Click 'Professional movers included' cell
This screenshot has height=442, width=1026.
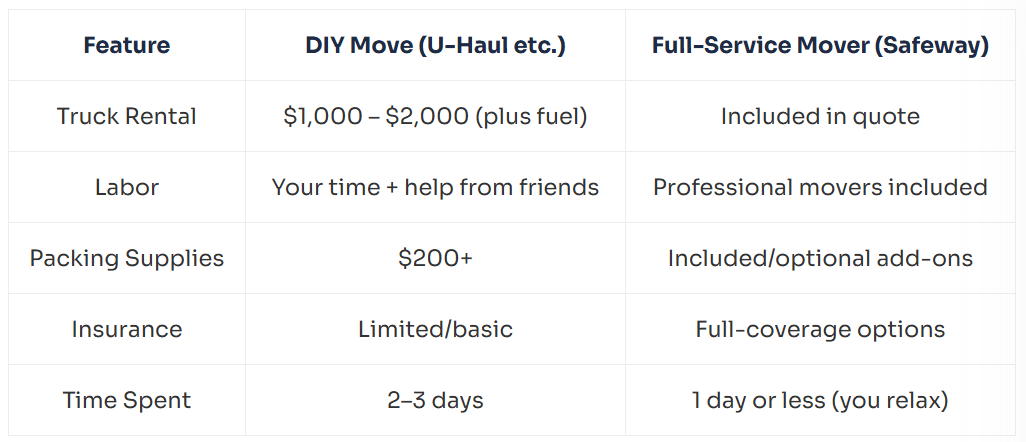click(820, 187)
